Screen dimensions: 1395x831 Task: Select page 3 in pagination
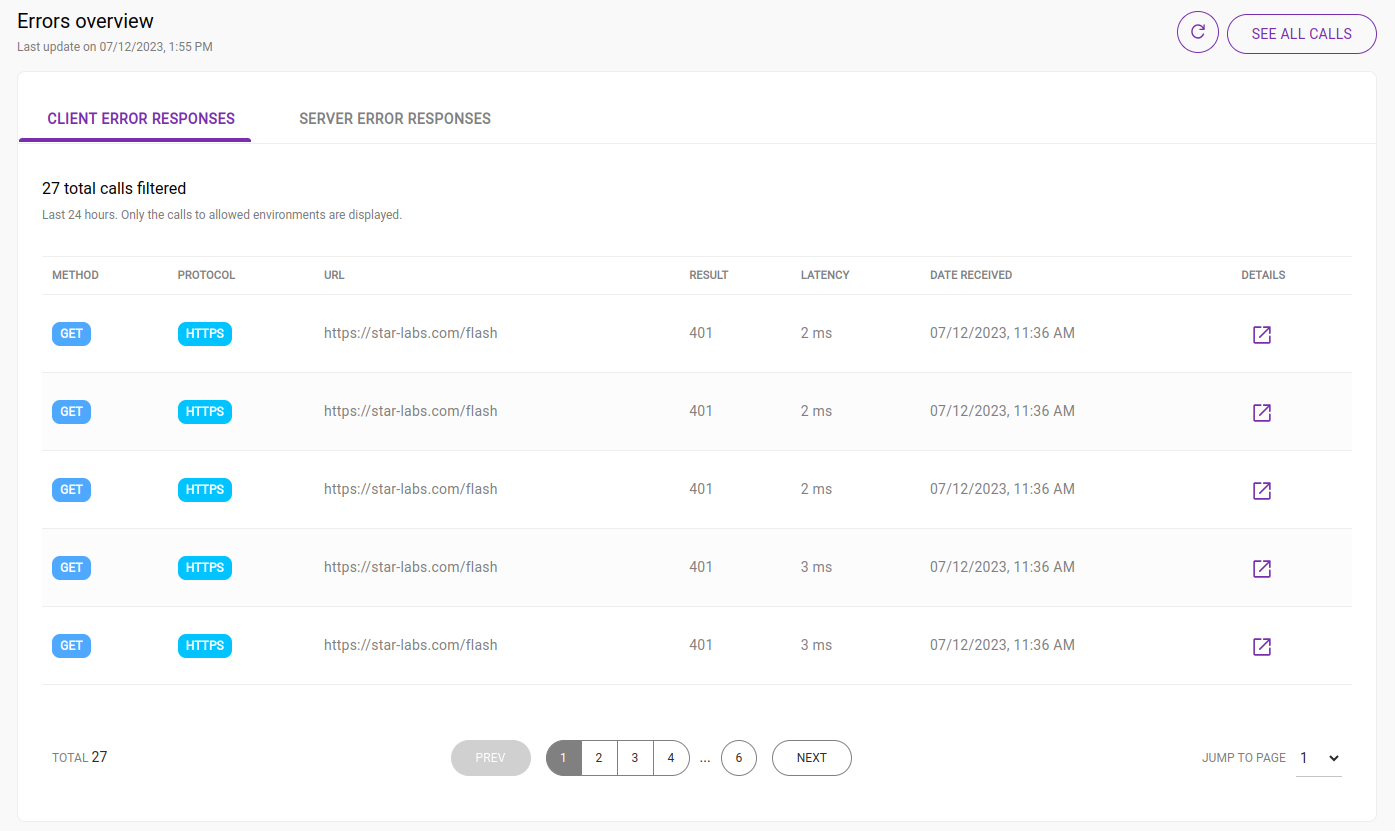tap(635, 758)
